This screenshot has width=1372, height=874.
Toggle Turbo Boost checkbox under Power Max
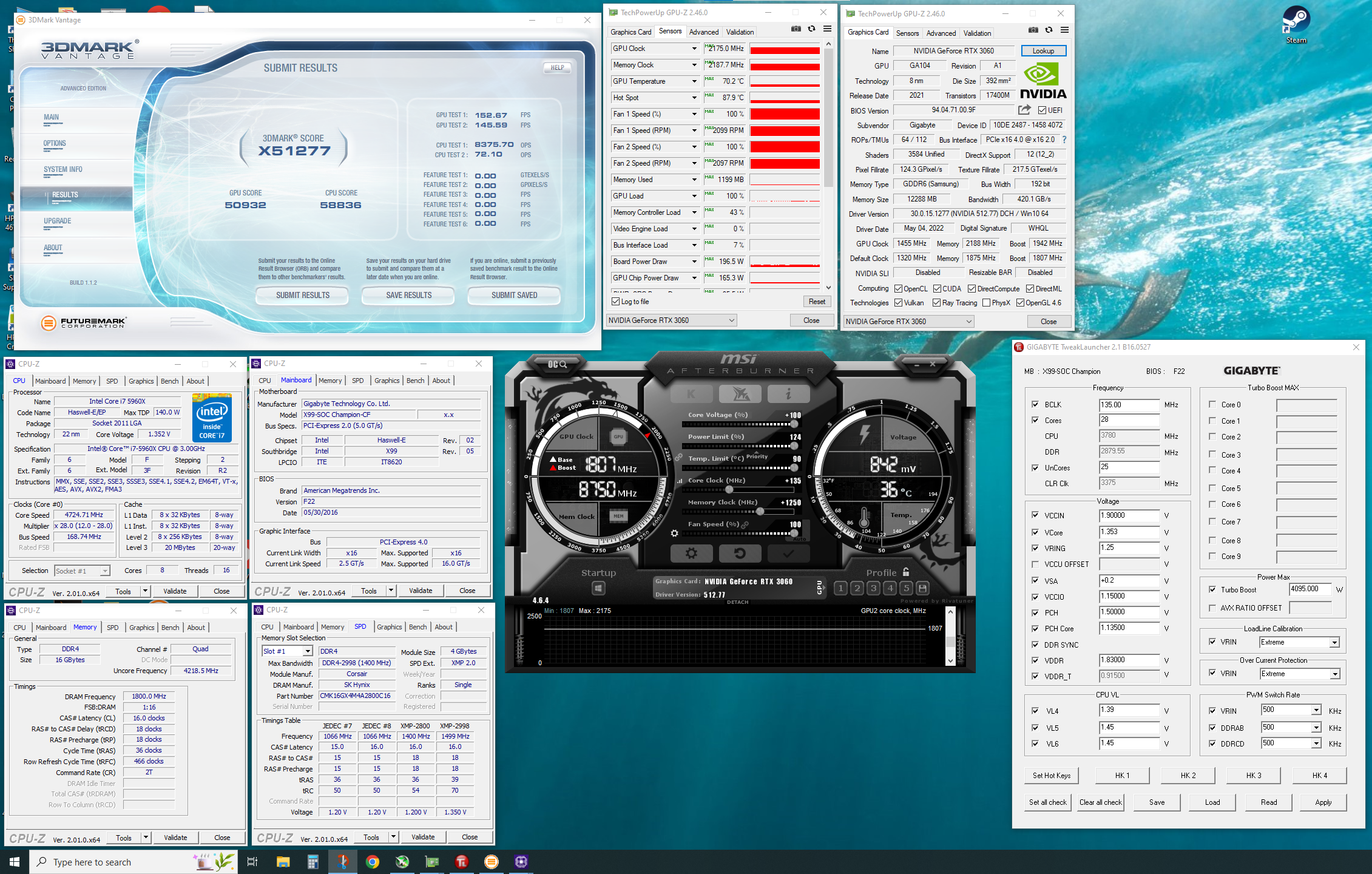[1212, 589]
